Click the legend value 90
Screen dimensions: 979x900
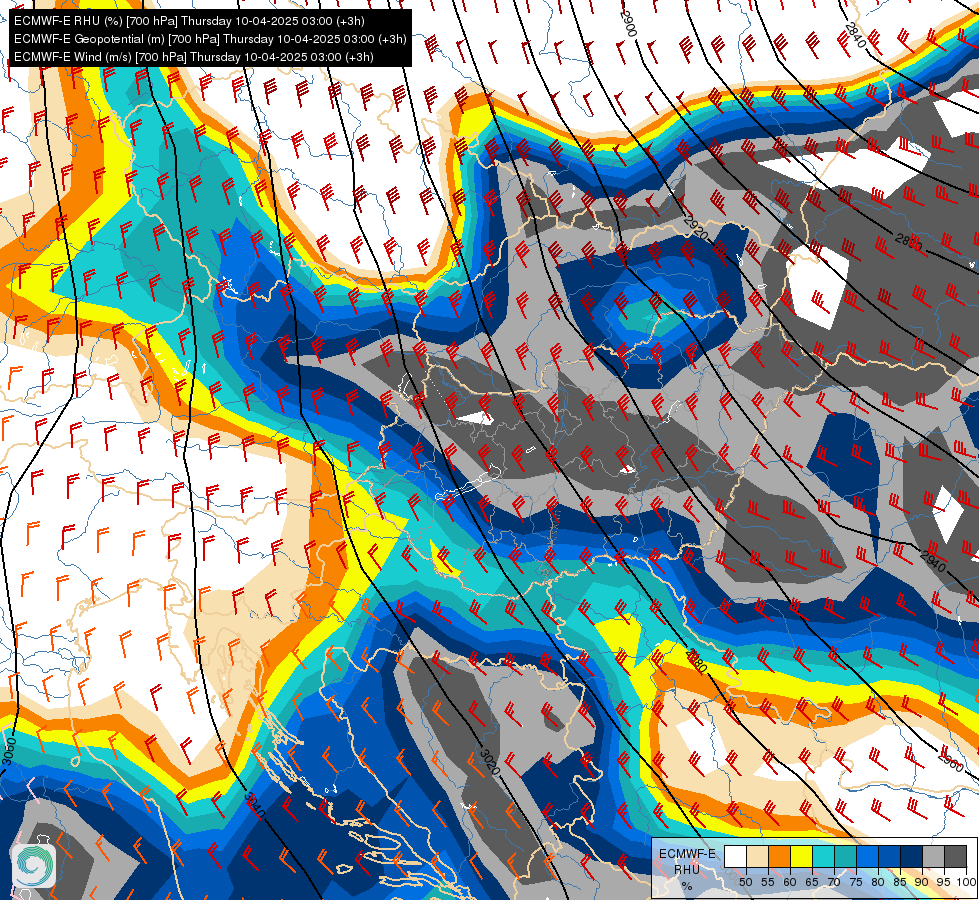(922, 882)
